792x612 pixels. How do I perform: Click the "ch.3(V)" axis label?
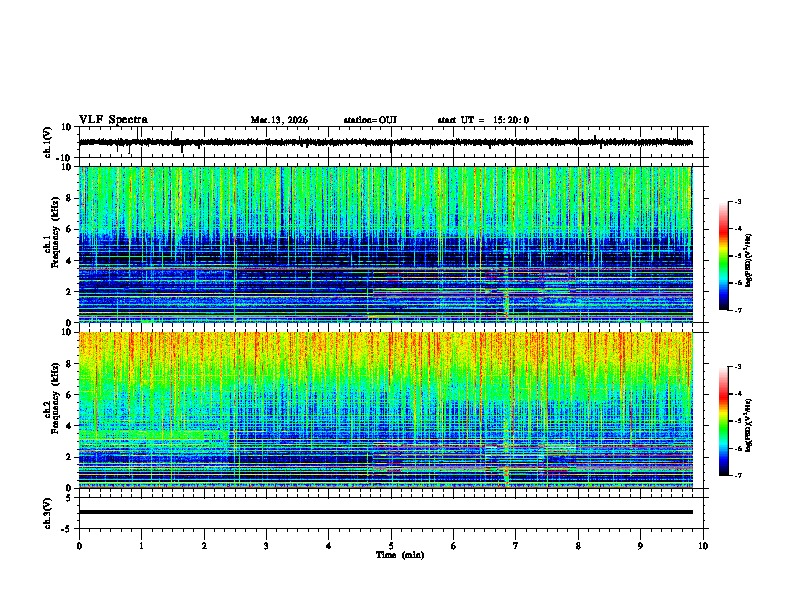click(48, 513)
